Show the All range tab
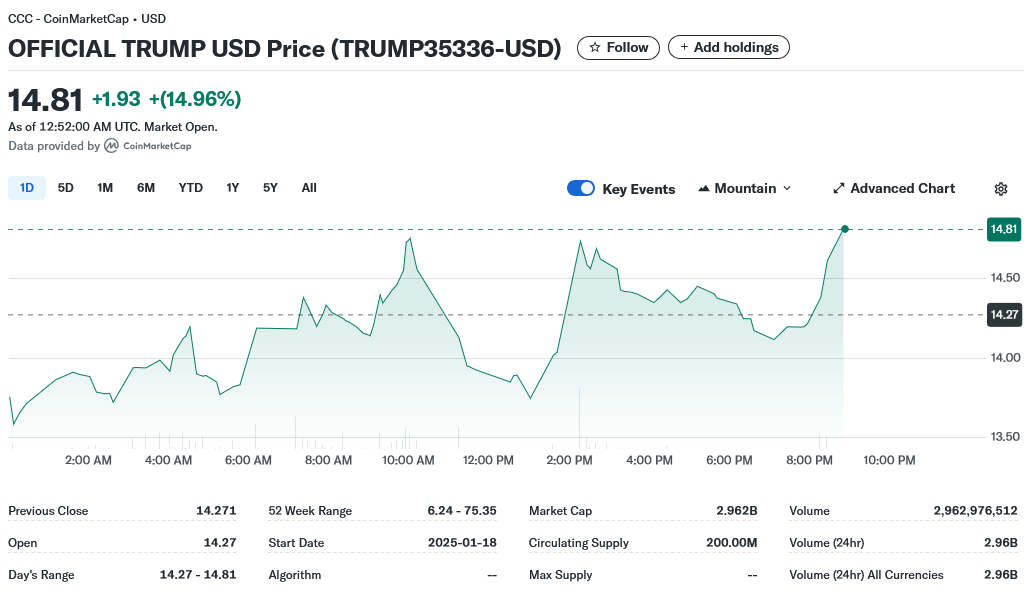This screenshot has width=1036, height=600. [x=309, y=188]
